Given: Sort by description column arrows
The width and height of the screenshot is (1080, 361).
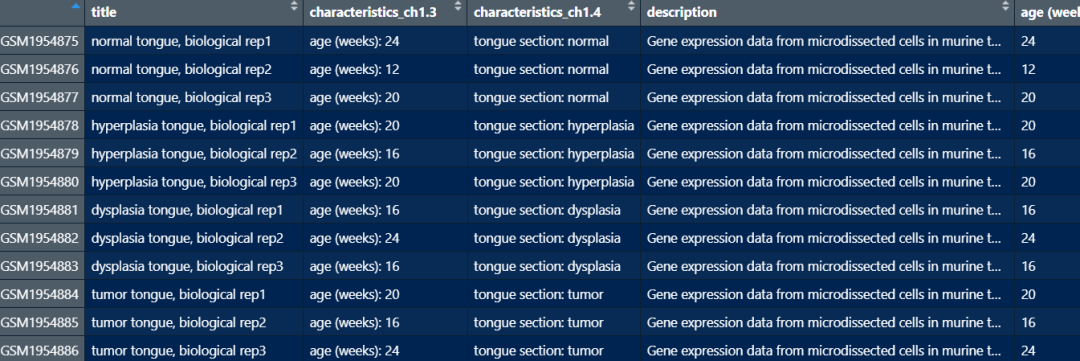Looking at the screenshot, I should click(x=1005, y=6).
